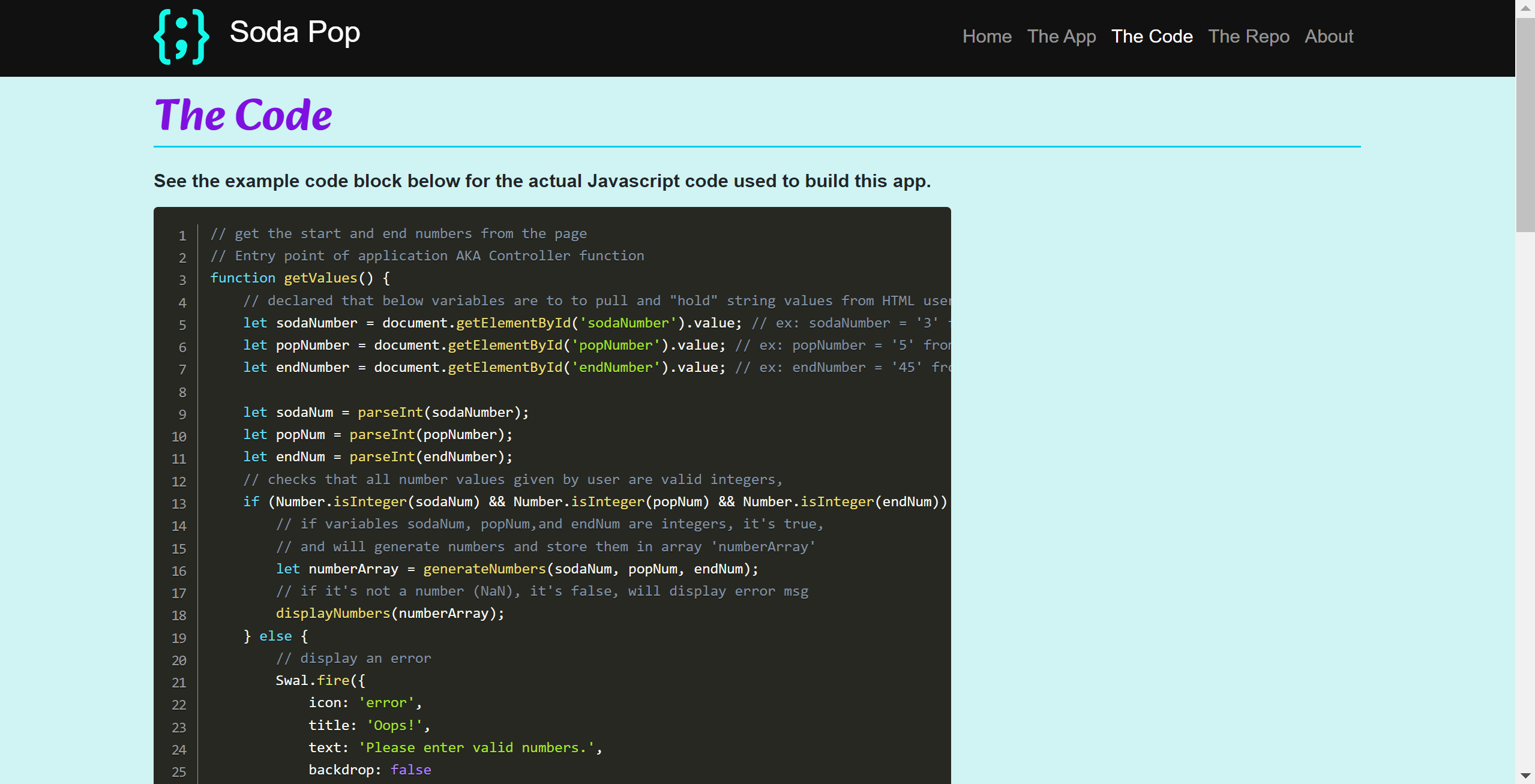Click the 'let sodaNumber = document.getElementById' line
Viewport: 1535px width, 784px height.
[x=596, y=323]
